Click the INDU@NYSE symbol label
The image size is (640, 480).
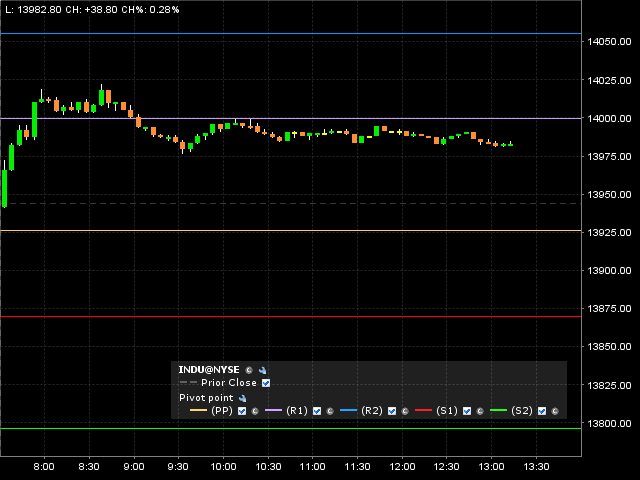click(x=209, y=370)
